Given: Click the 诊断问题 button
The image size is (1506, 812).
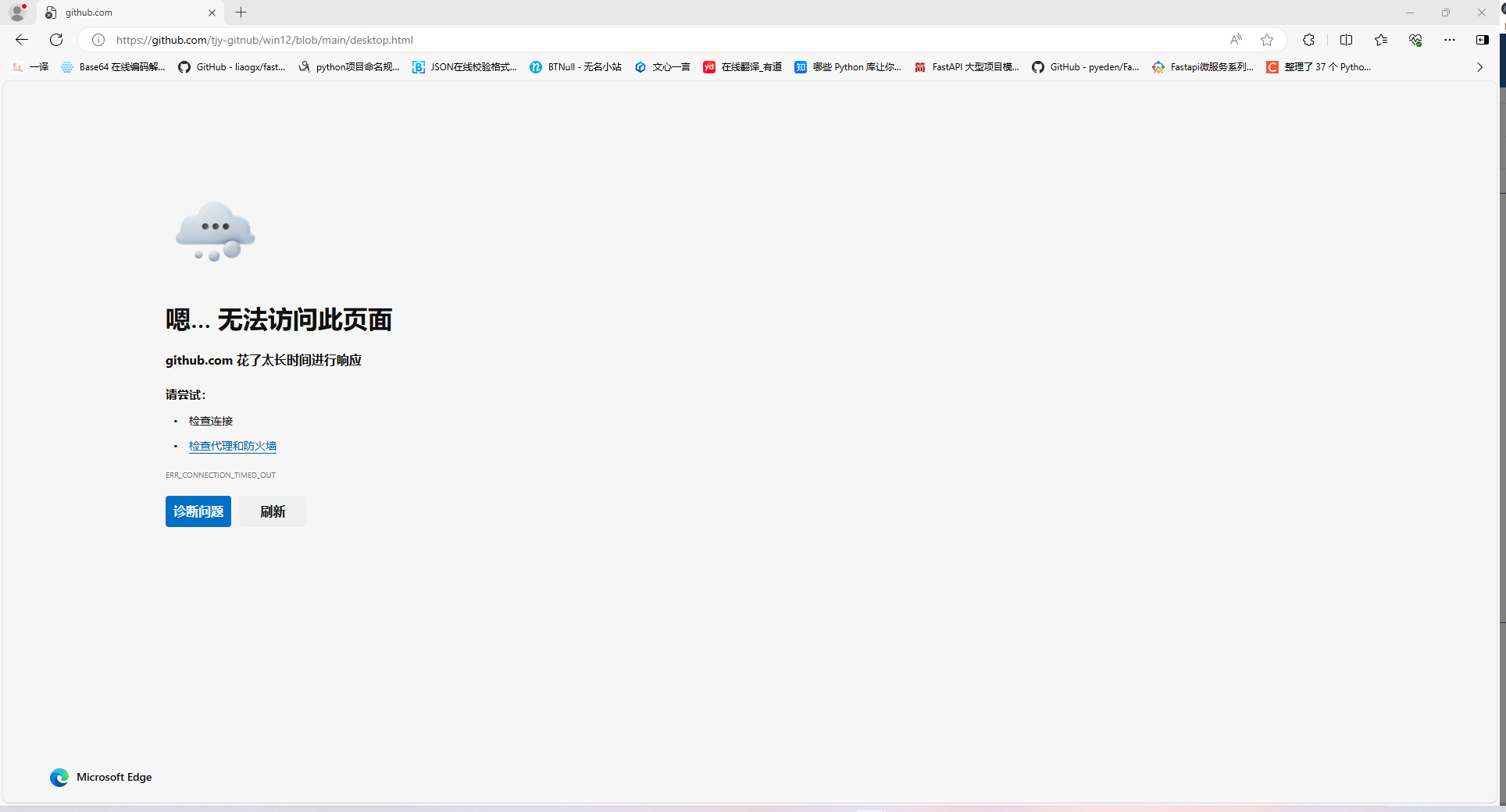Looking at the screenshot, I should 198,511.
